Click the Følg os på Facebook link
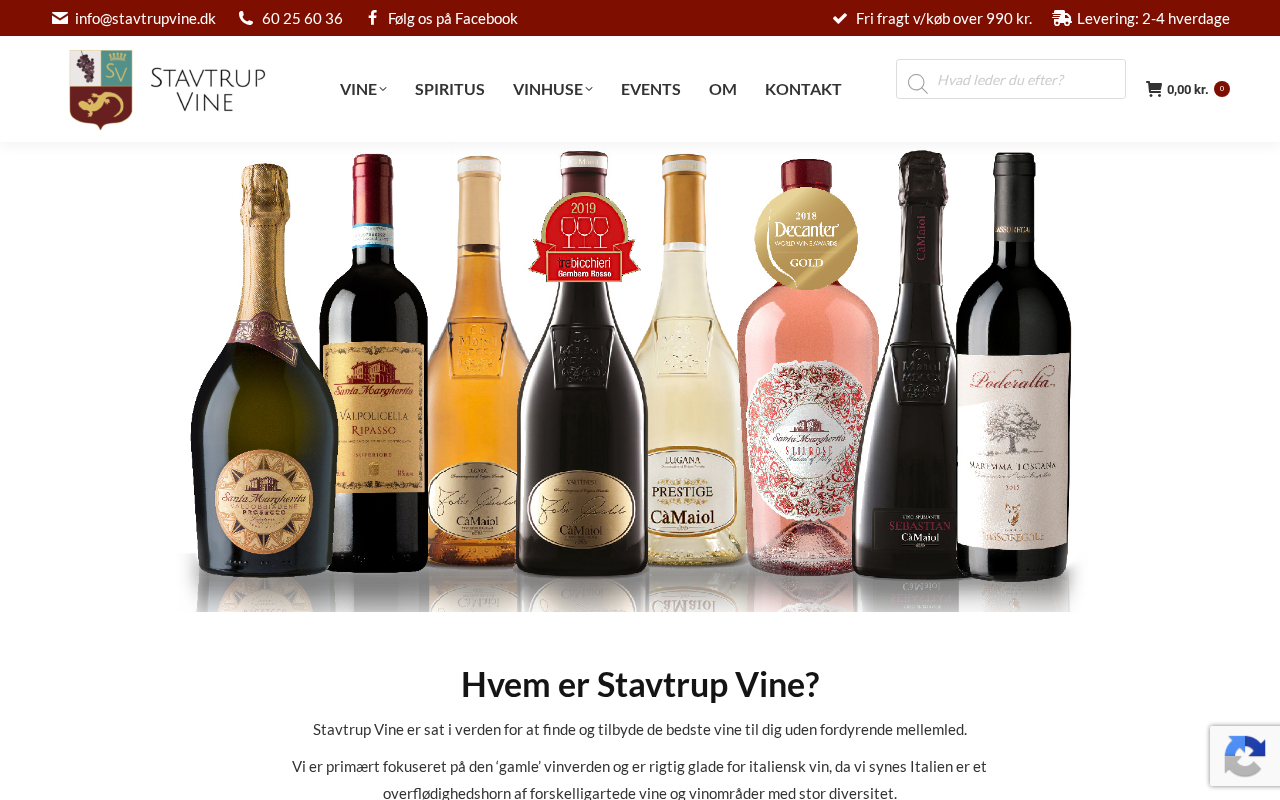 click(x=453, y=18)
